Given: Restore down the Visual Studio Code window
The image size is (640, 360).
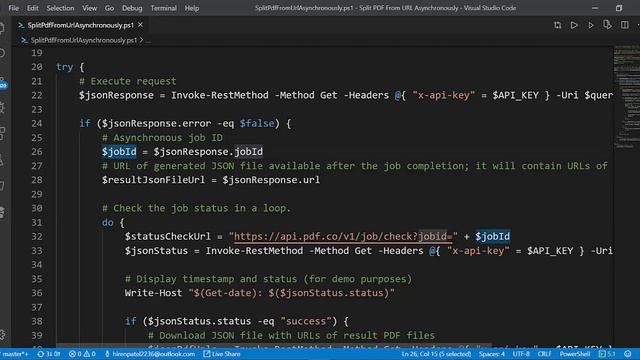Looking at the screenshot, I should click(619, 8).
